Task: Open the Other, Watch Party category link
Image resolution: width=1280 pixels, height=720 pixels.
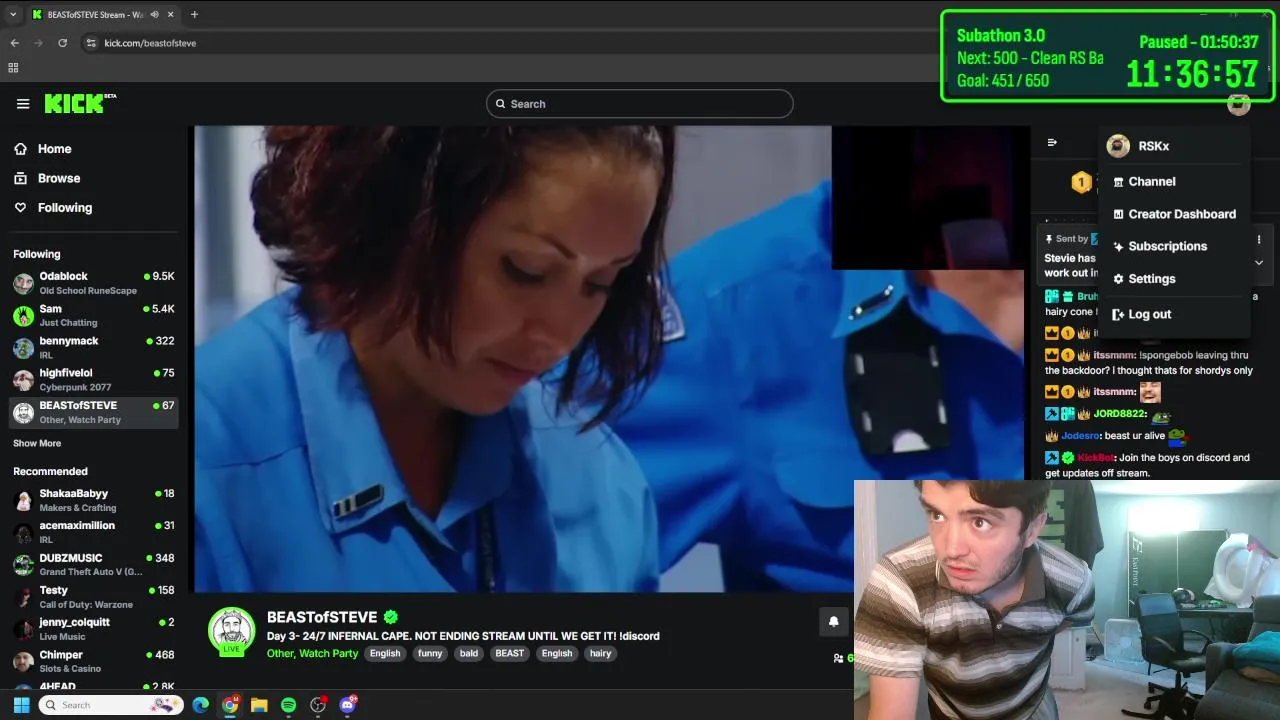Action: click(x=312, y=653)
